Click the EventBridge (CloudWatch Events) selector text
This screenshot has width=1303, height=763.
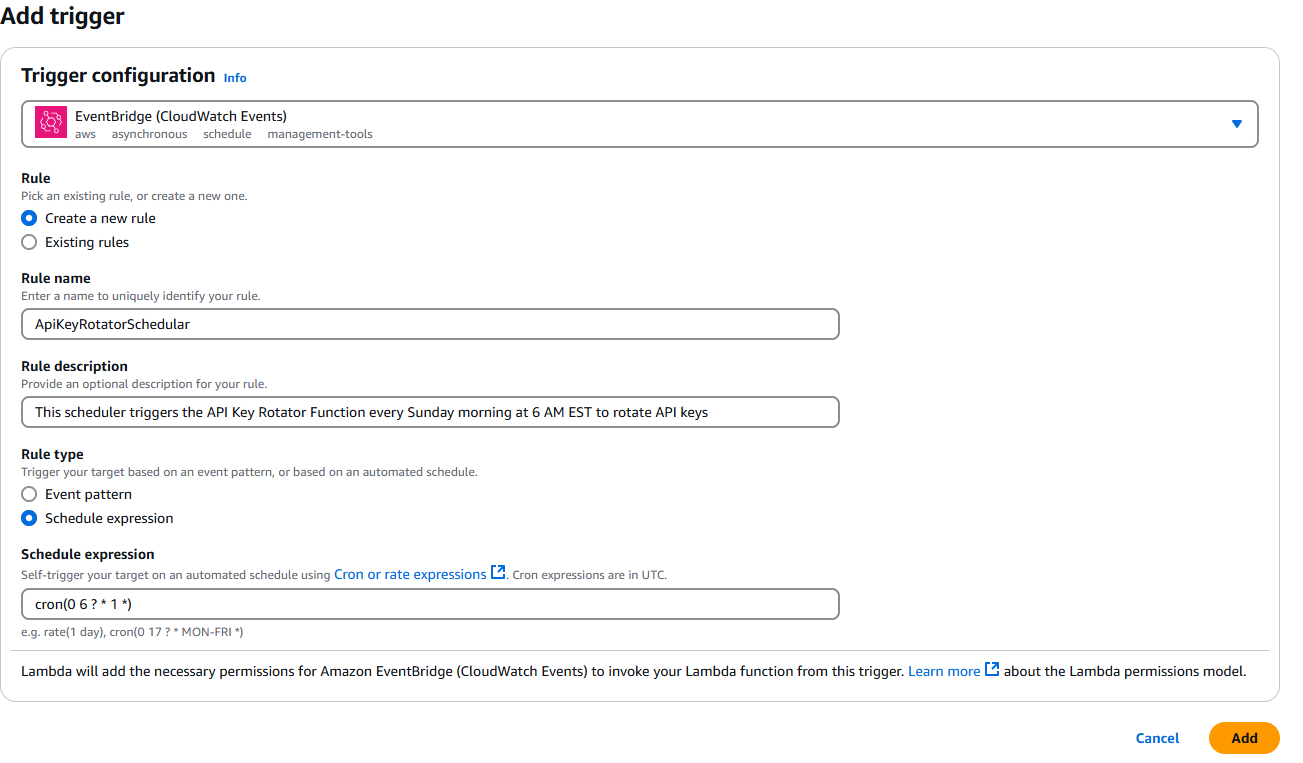pos(181,116)
